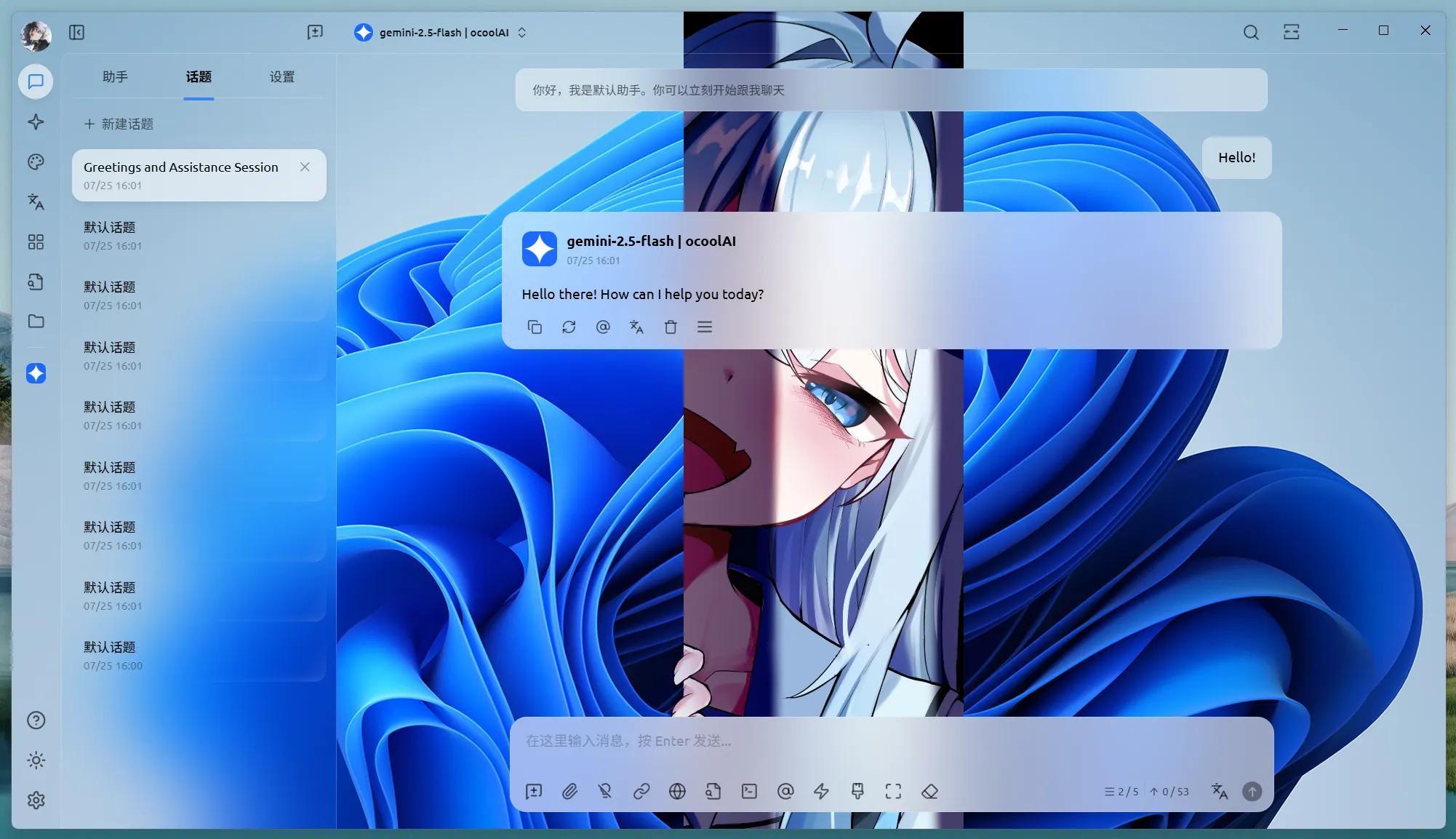Click the gemini-2.5-flash avatar in reply
Image resolution: width=1456 pixels, height=839 pixels.
point(540,249)
